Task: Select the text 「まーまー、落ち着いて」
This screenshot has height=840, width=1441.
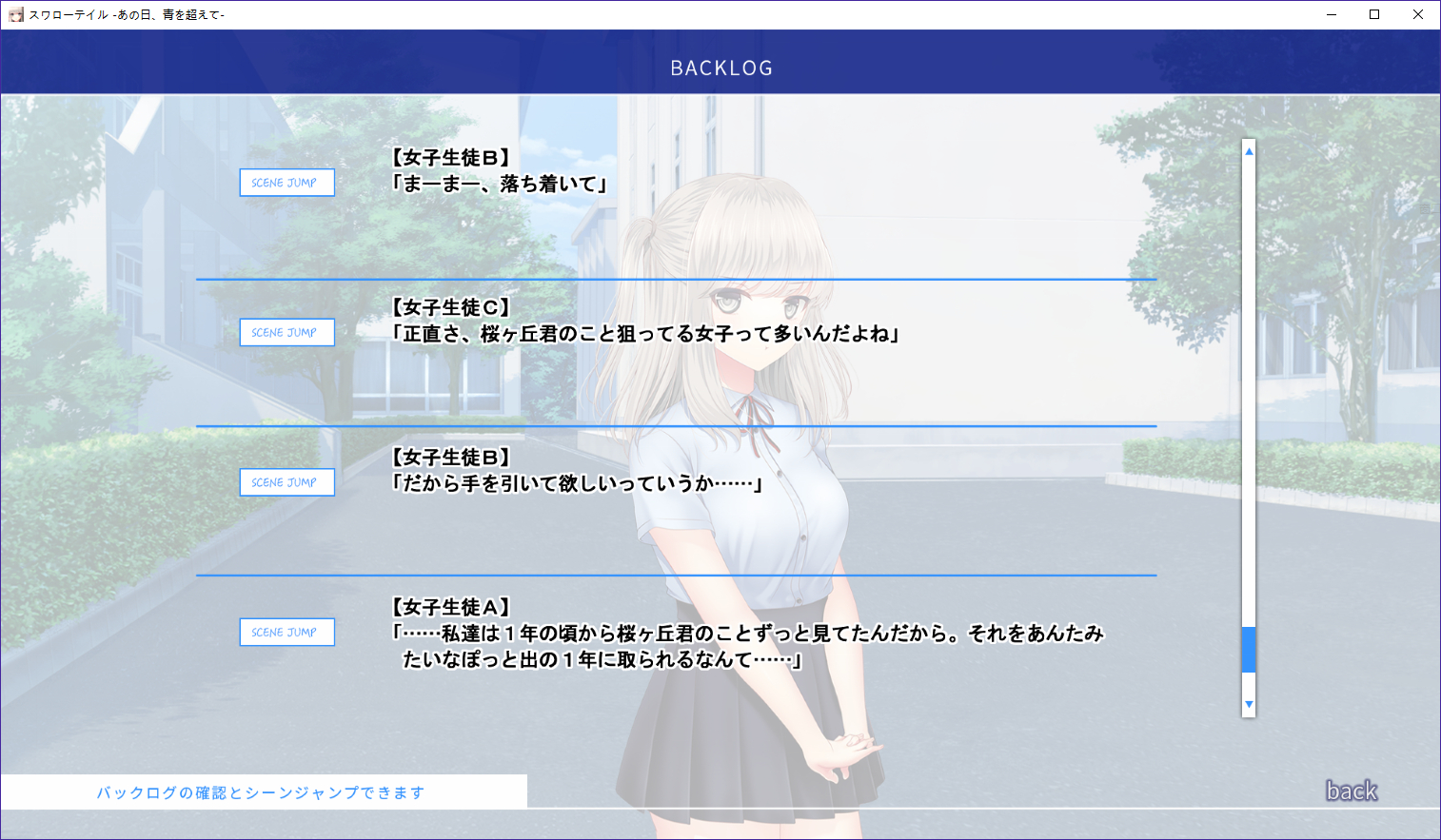Action: [x=500, y=184]
